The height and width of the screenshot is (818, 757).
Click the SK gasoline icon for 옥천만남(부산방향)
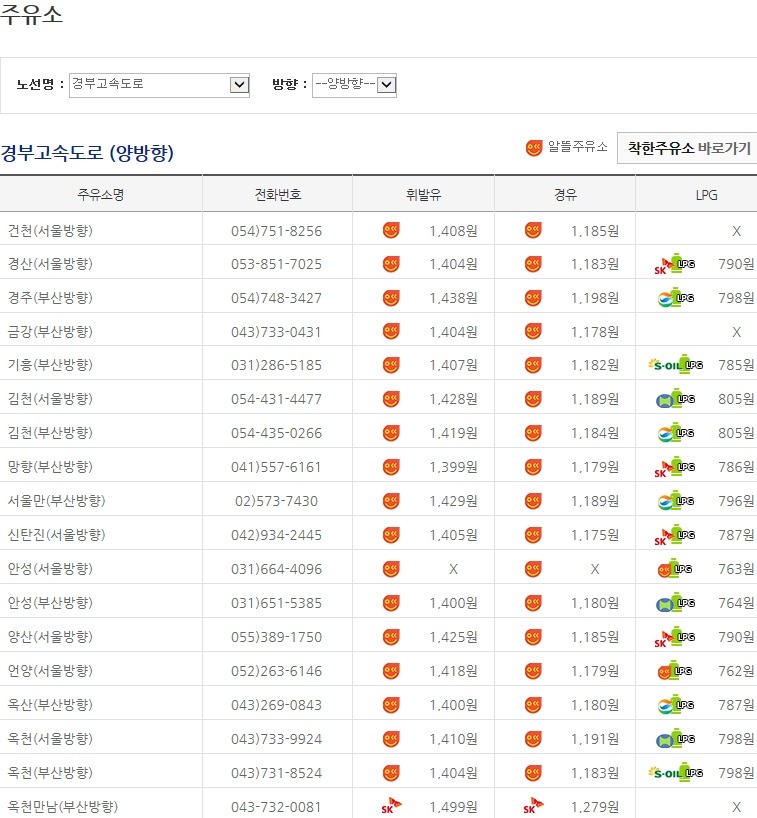pos(390,806)
